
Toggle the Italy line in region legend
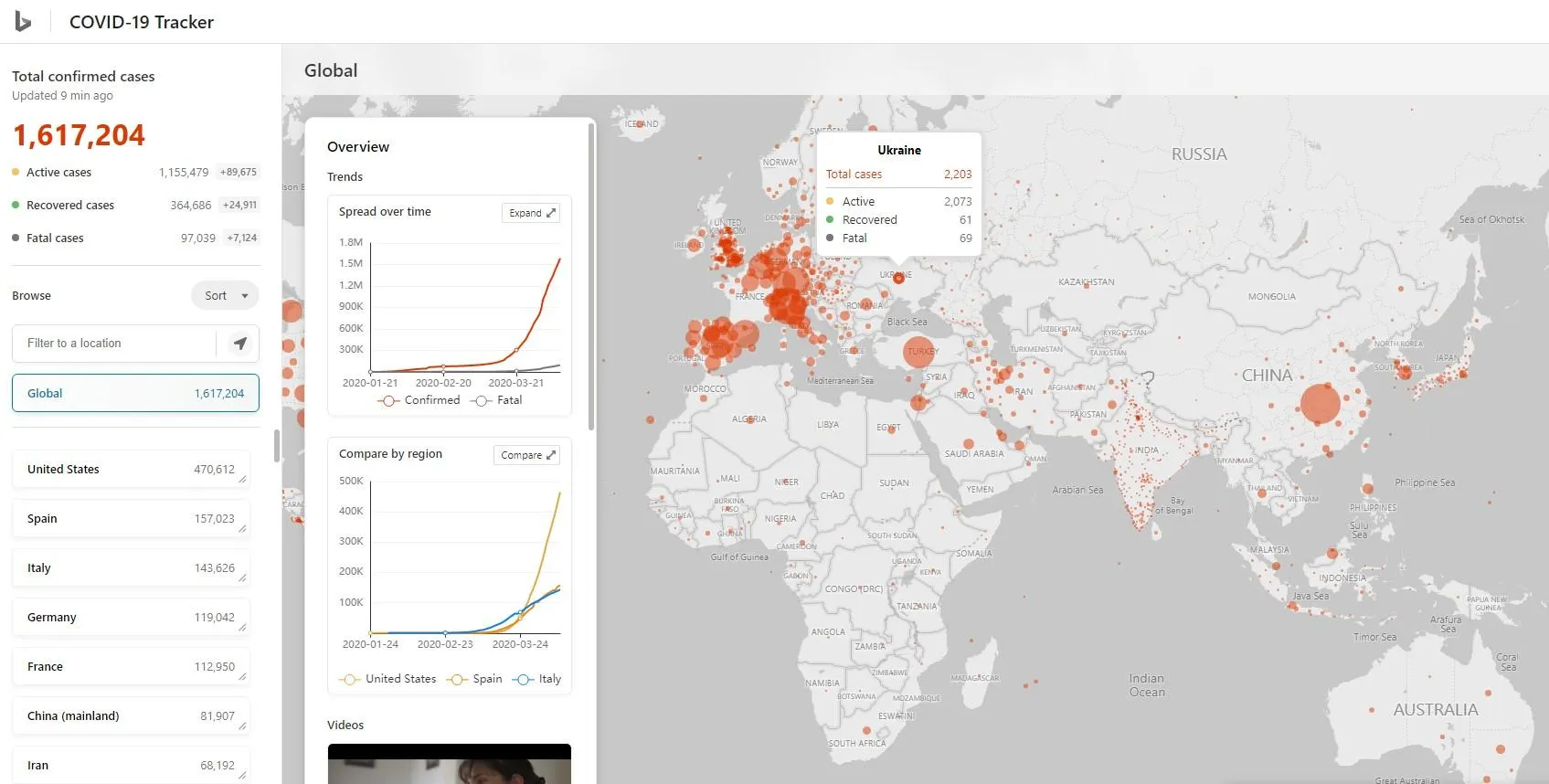(x=537, y=679)
